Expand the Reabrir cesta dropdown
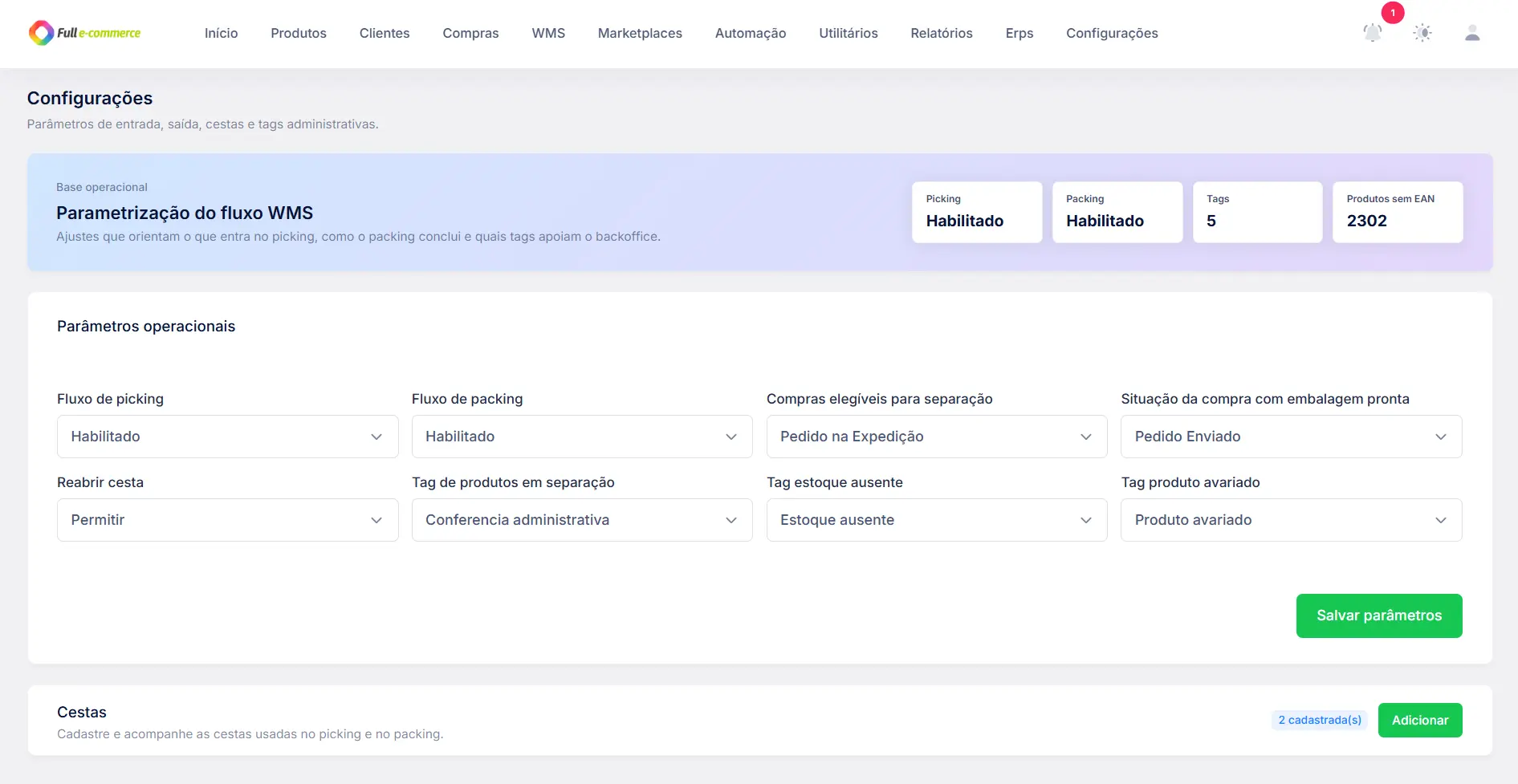The width and height of the screenshot is (1518, 784). 228,520
